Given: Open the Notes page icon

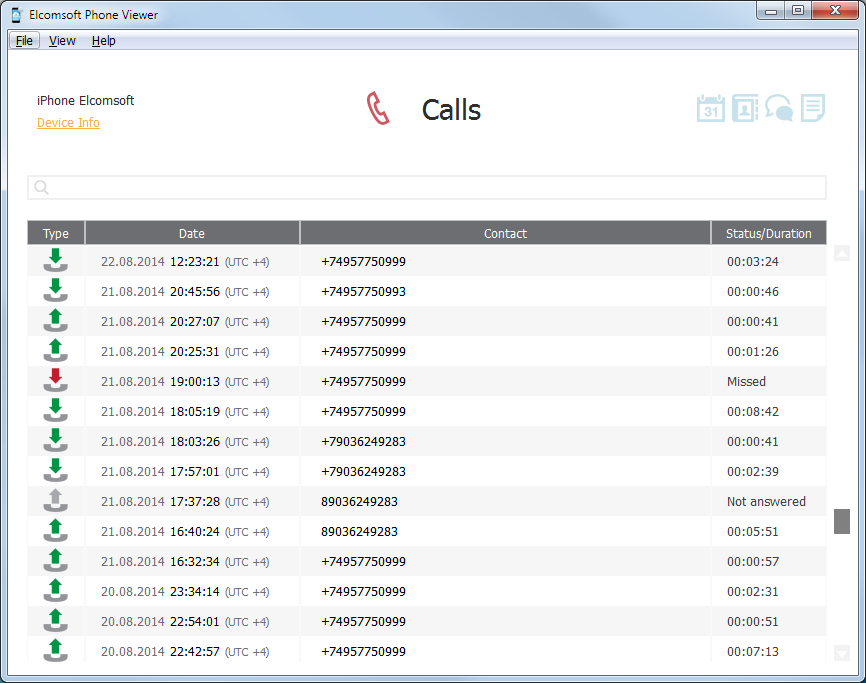Looking at the screenshot, I should (813, 108).
